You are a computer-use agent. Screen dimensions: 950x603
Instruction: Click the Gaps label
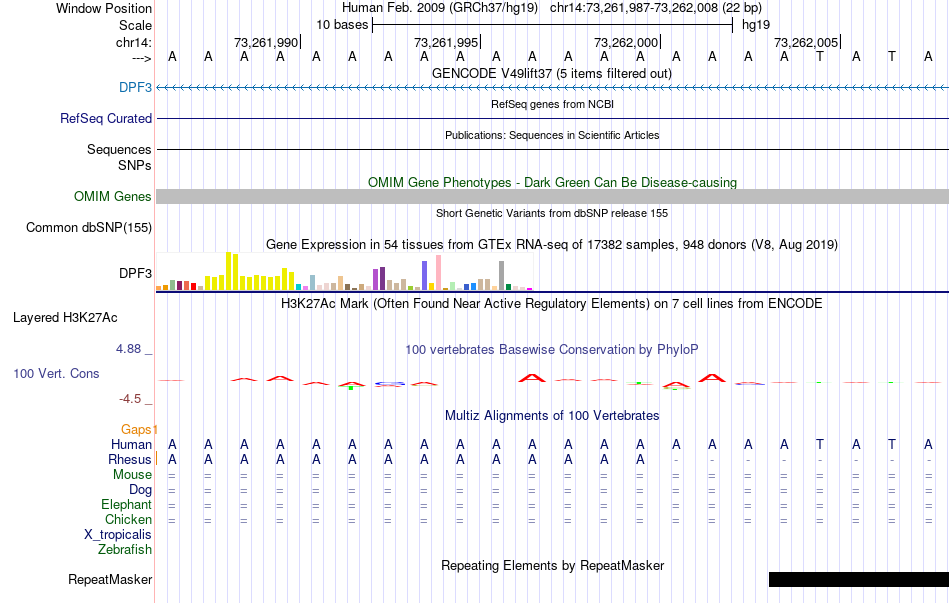coord(137,429)
